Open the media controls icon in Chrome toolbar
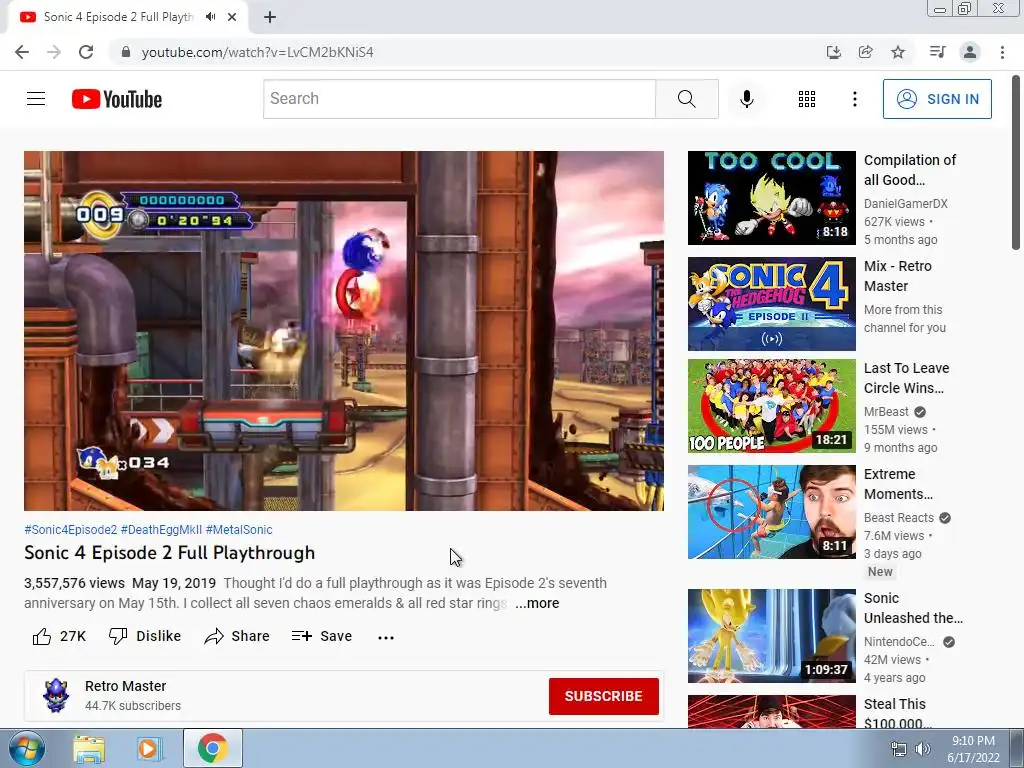1024x768 pixels. pyautogui.click(x=937, y=52)
